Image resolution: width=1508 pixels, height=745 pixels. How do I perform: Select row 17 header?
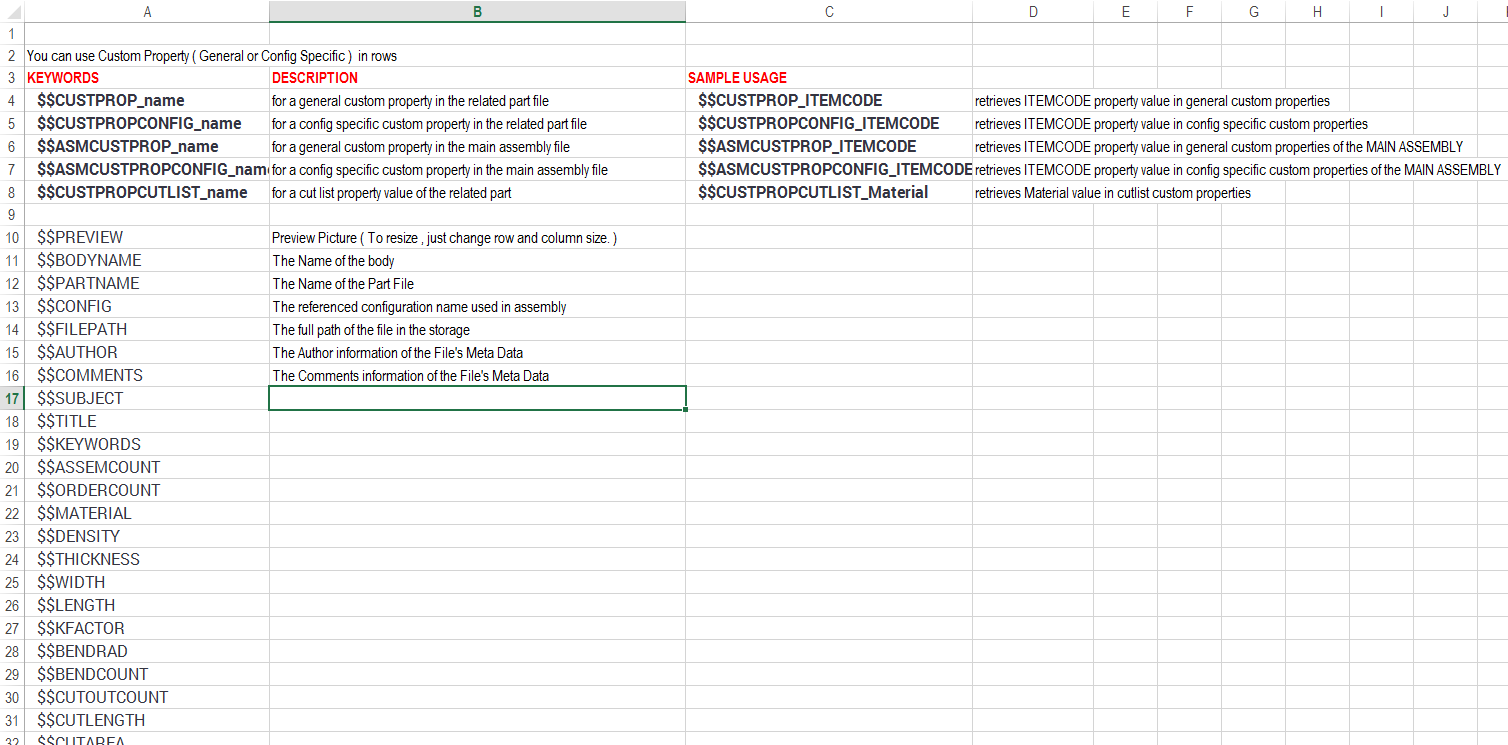click(x=12, y=398)
